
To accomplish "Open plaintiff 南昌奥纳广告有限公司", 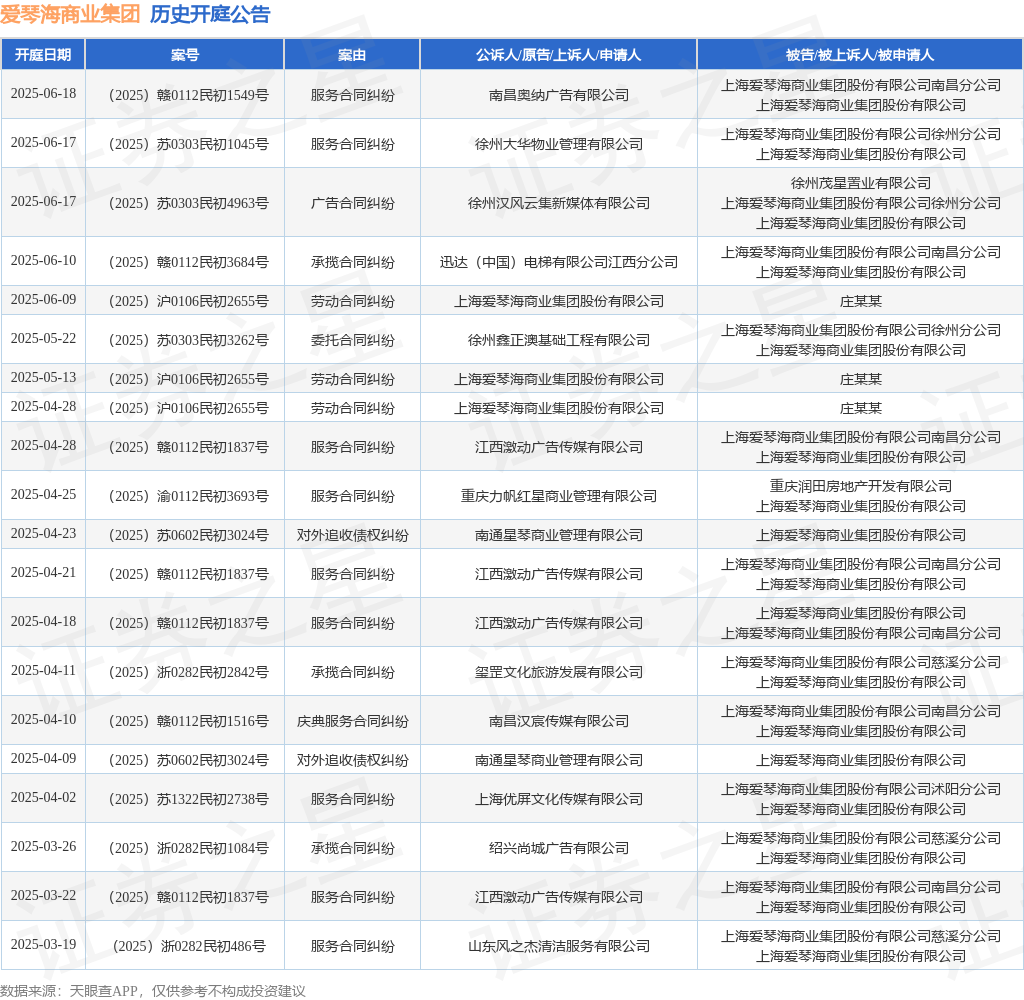I will 559,95.
